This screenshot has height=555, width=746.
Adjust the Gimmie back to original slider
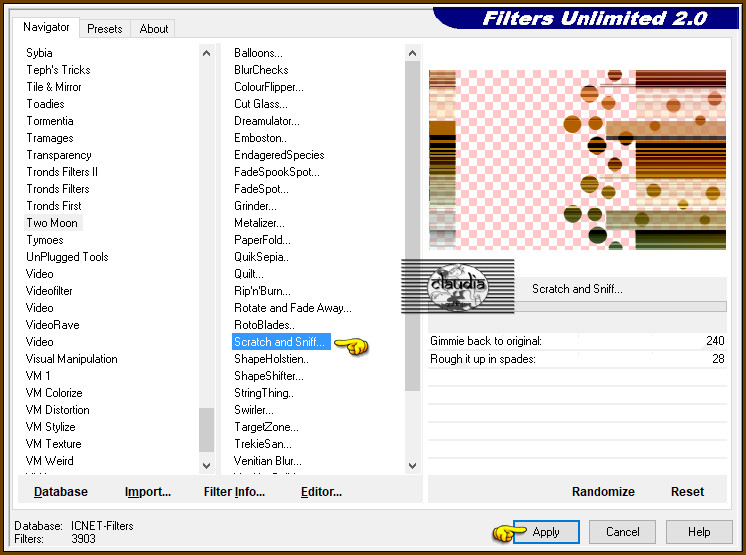pyautogui.click(x=577, y=341)
